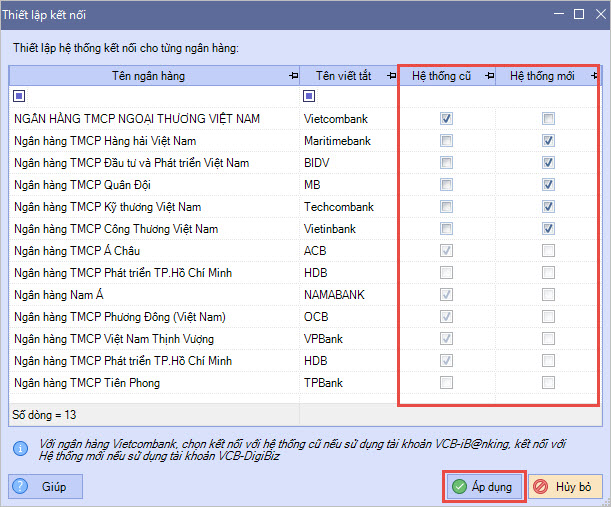611x507 pixels.
Task: Maximize the Thiết lập kết nối window
Action: click(578, 15)
